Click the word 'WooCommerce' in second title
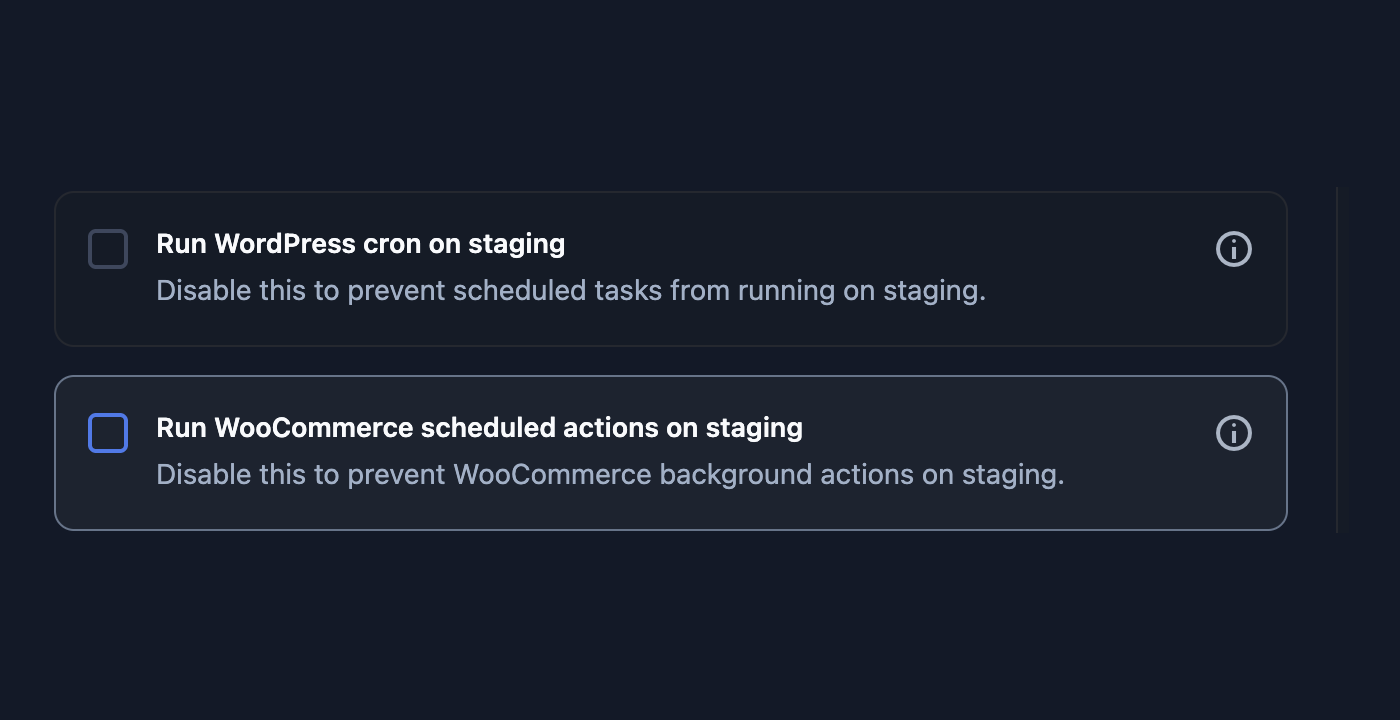 coord(314,428)
